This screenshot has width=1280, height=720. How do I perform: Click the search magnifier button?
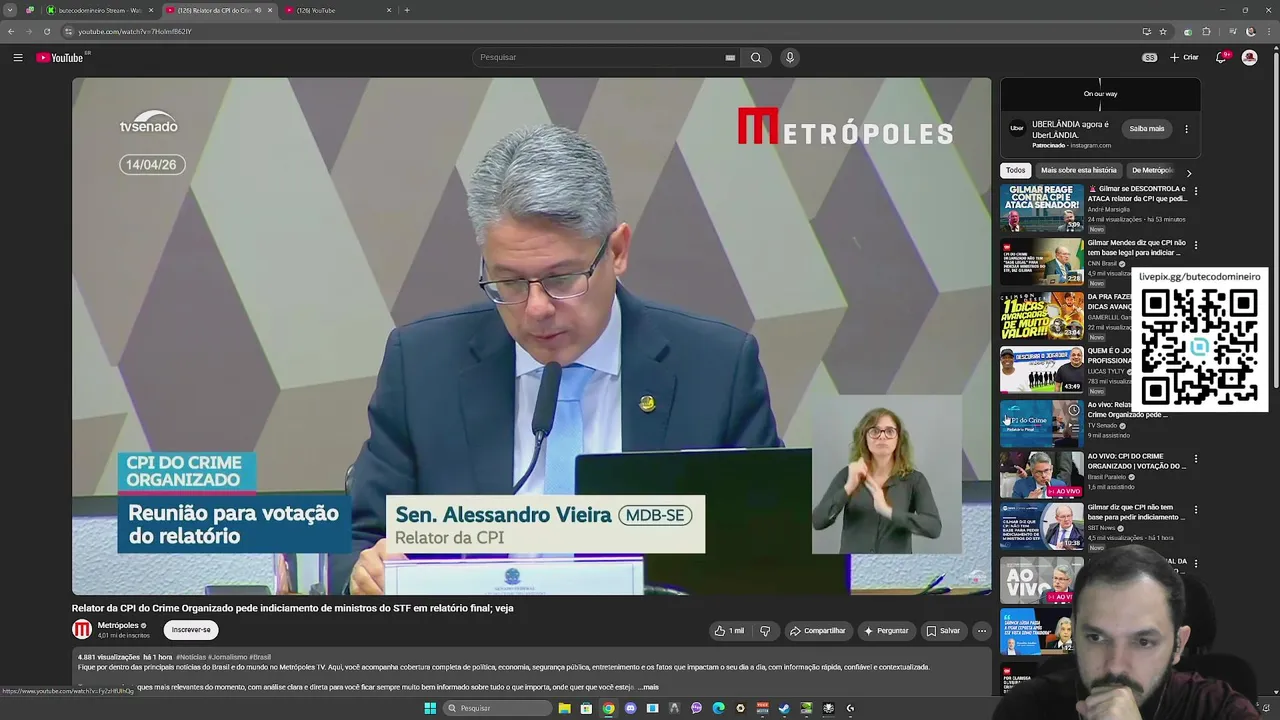click(x=756, y=57)
